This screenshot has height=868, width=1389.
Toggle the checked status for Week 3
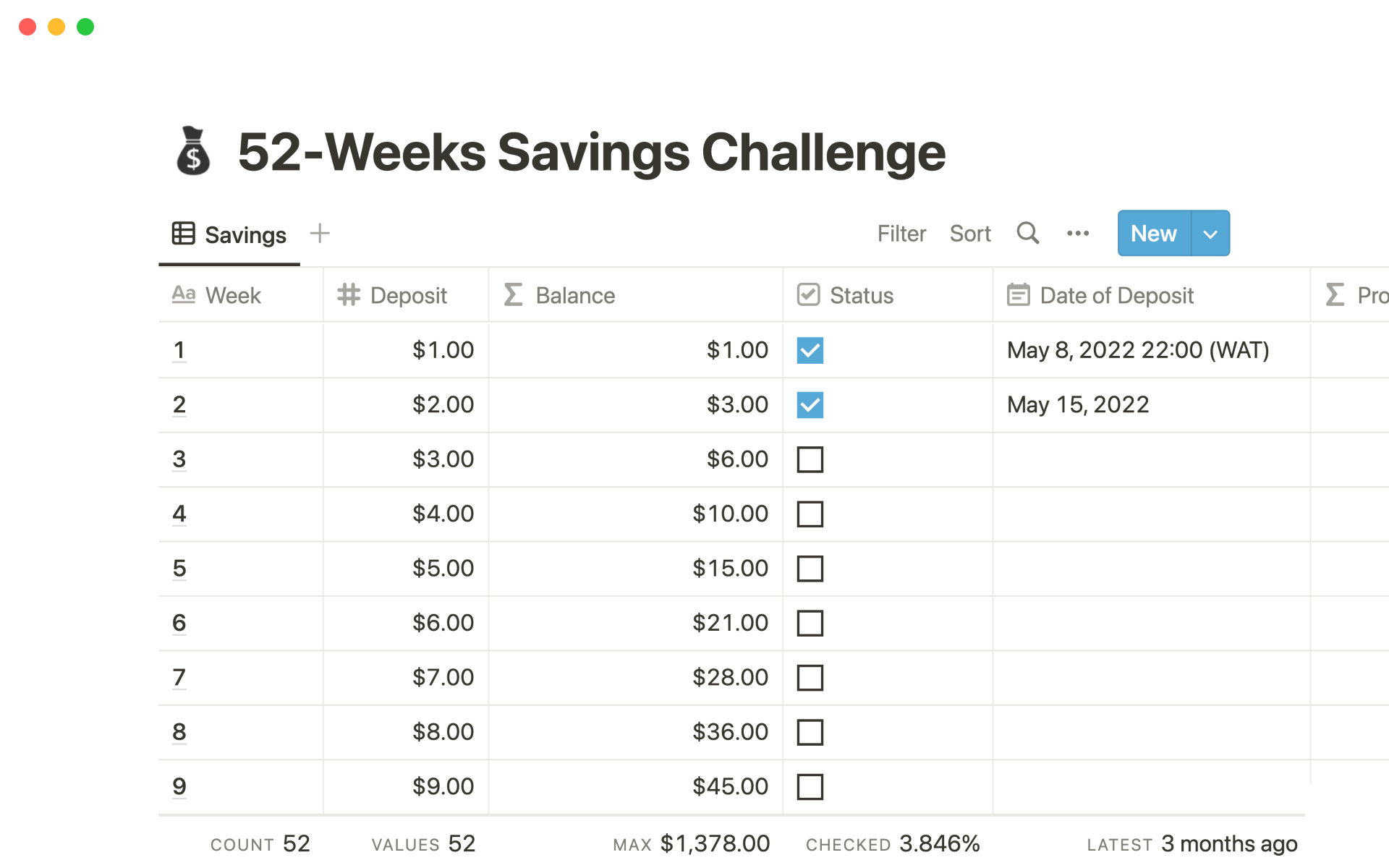[810, 459]
